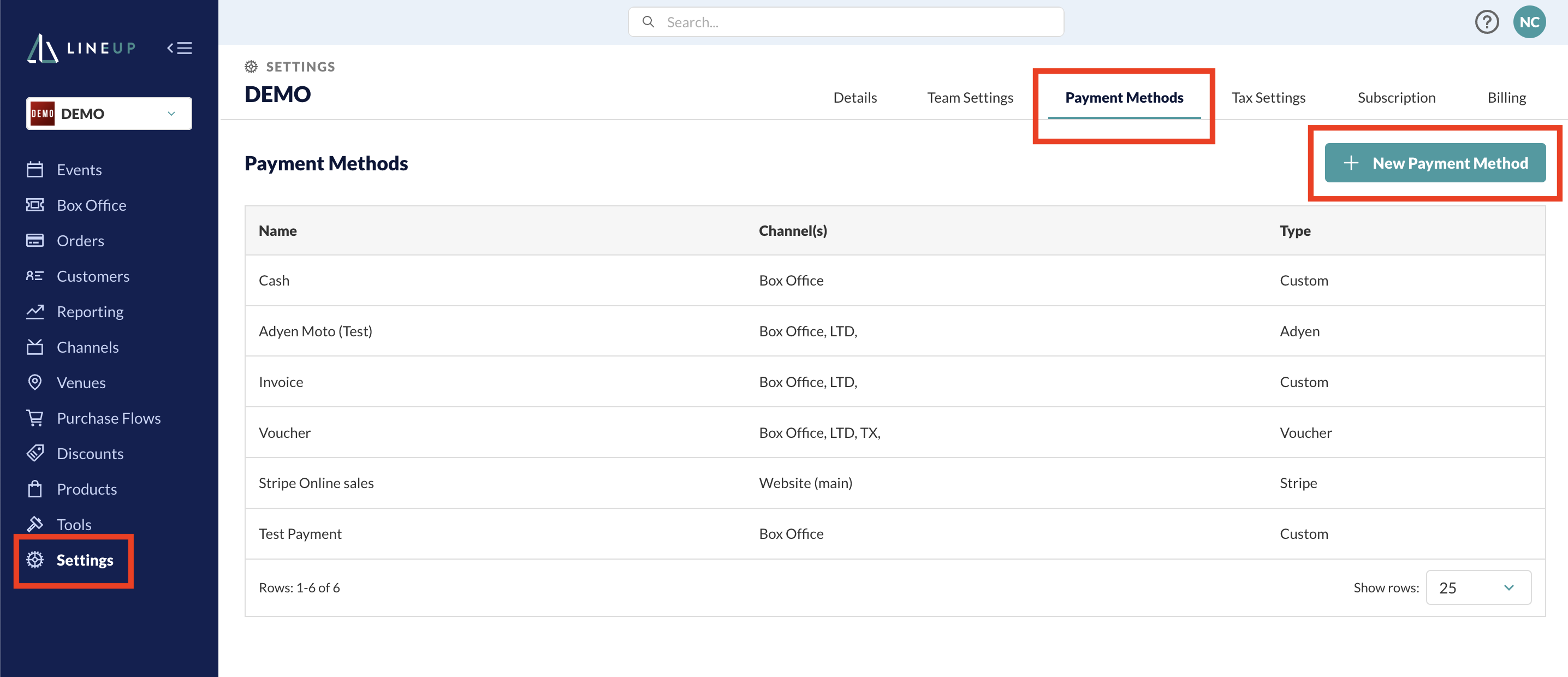Open the NC user avatar menu
1568x677 pixels.
click(1529, 22)
